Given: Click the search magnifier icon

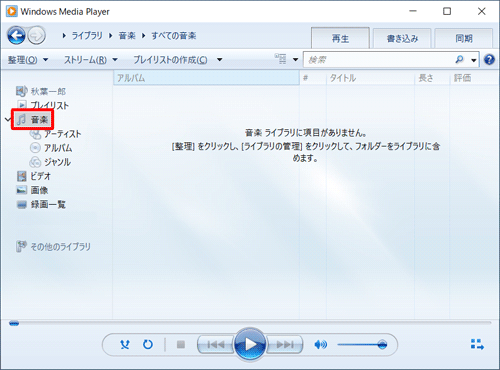Looking at the screenshot, I should (459, 60).
